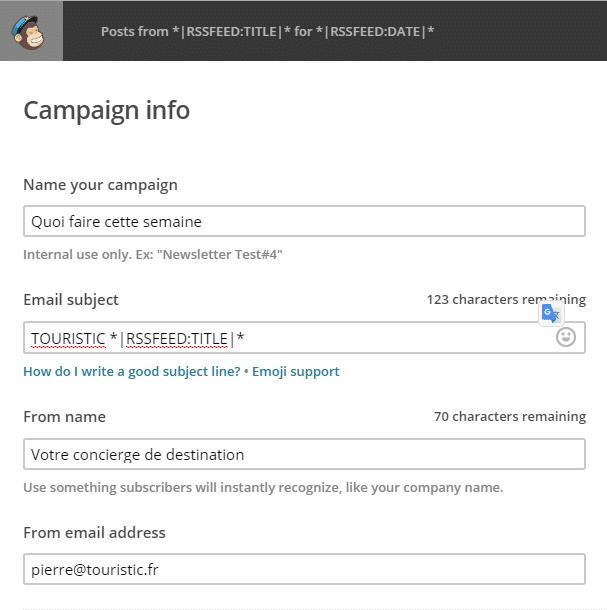Click the '123 characters remaining' counter
This screenshot has height=610, width=607.
coord(506,300)
